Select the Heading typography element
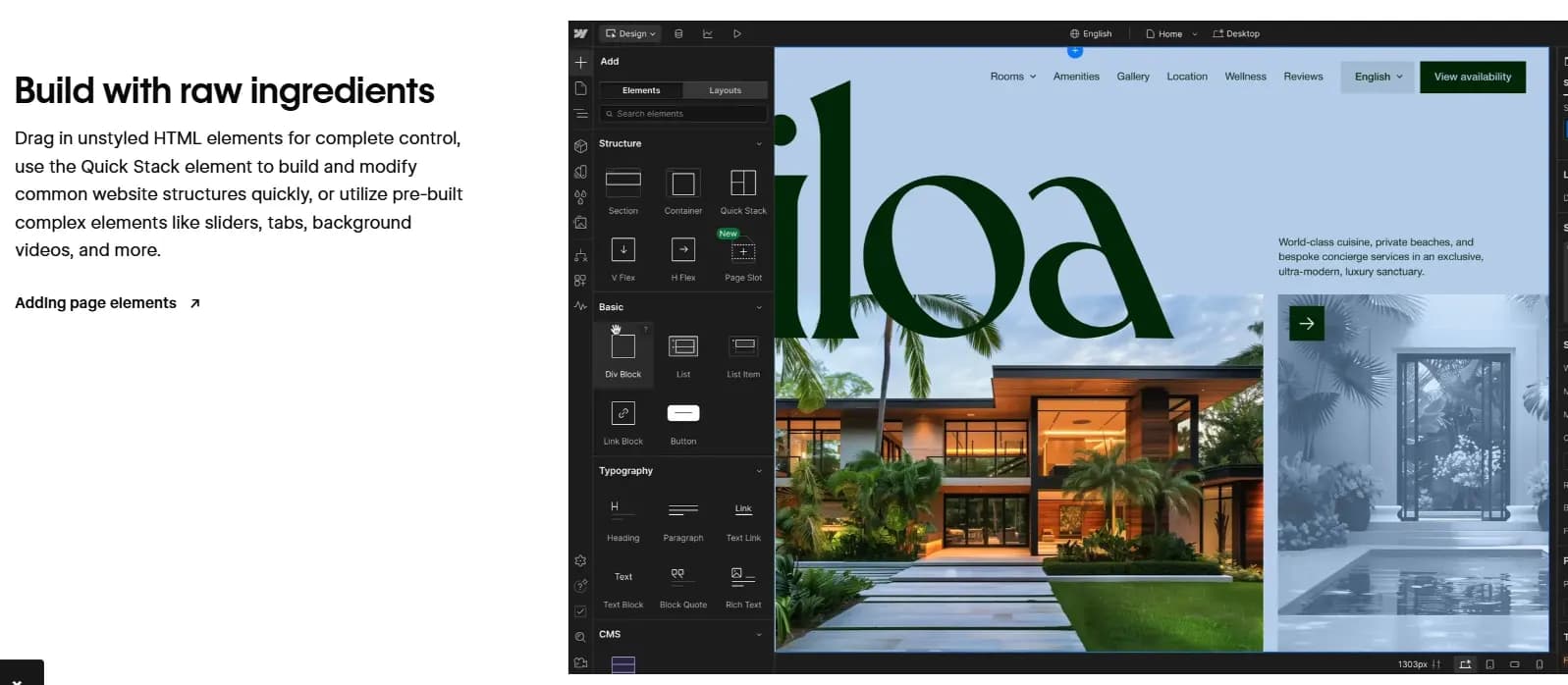The width and height of the screenshot is (1568, 685). (x=623, y=519)
